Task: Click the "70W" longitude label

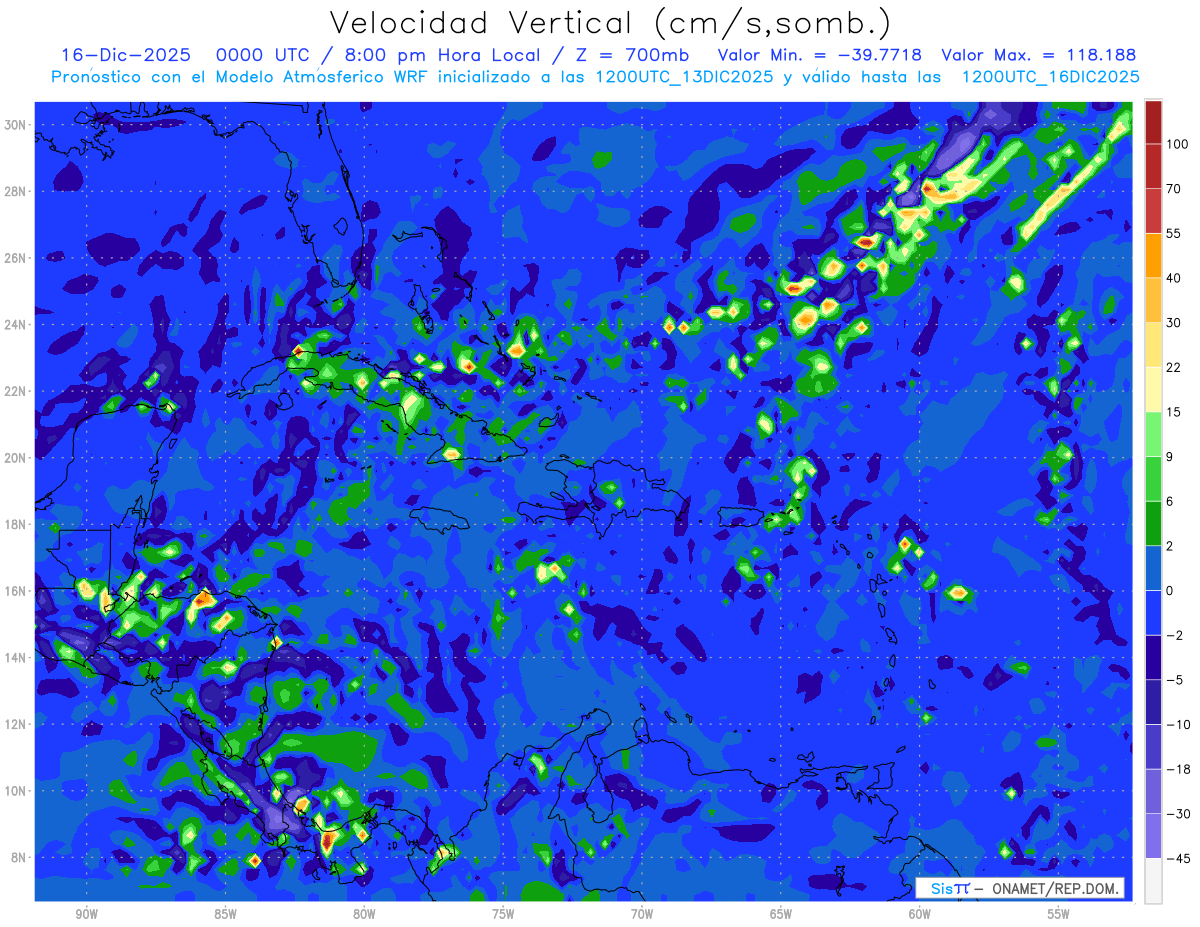Action: [x=642, y=915]
